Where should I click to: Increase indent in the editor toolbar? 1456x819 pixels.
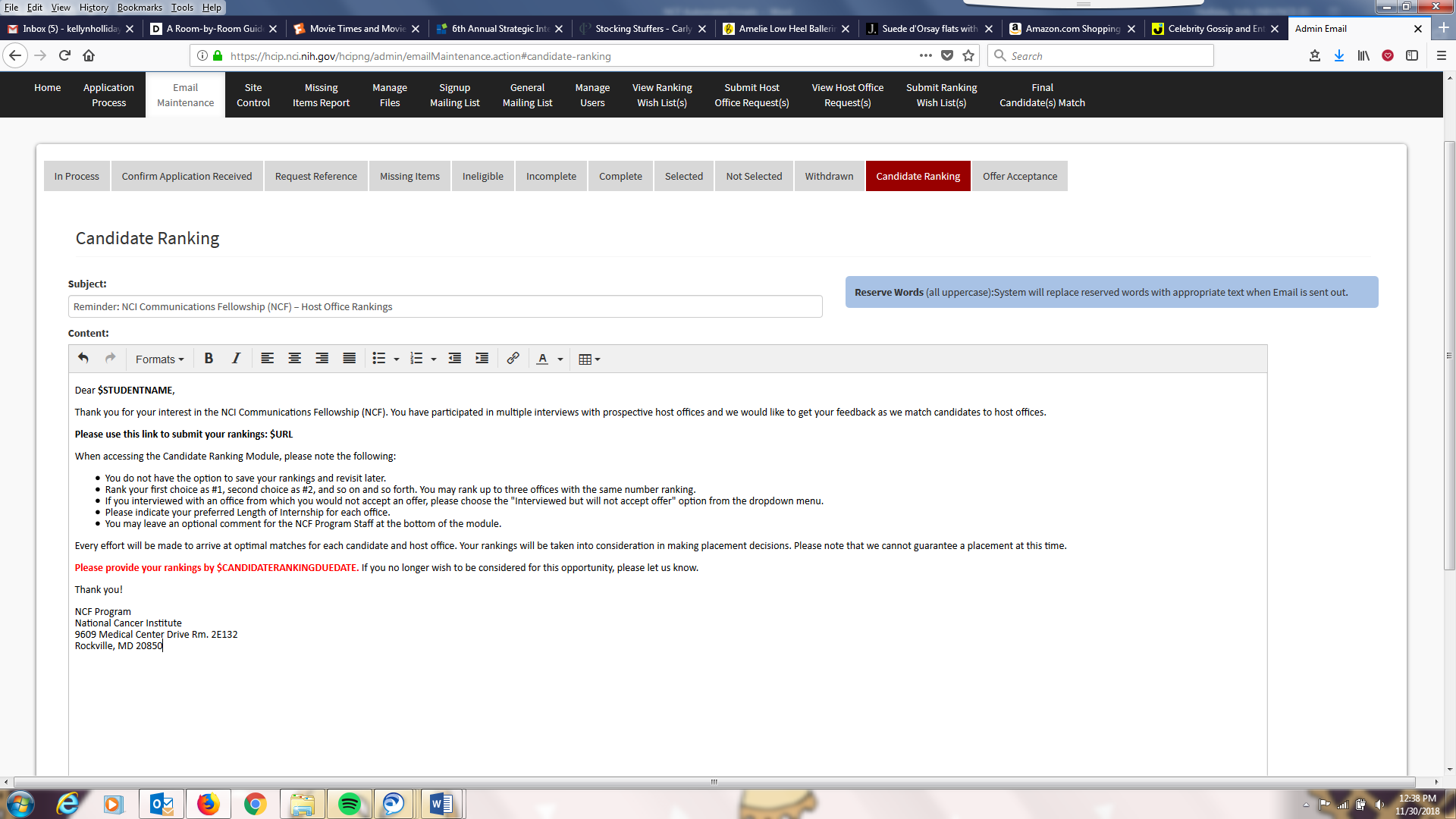tap(482, 359)
